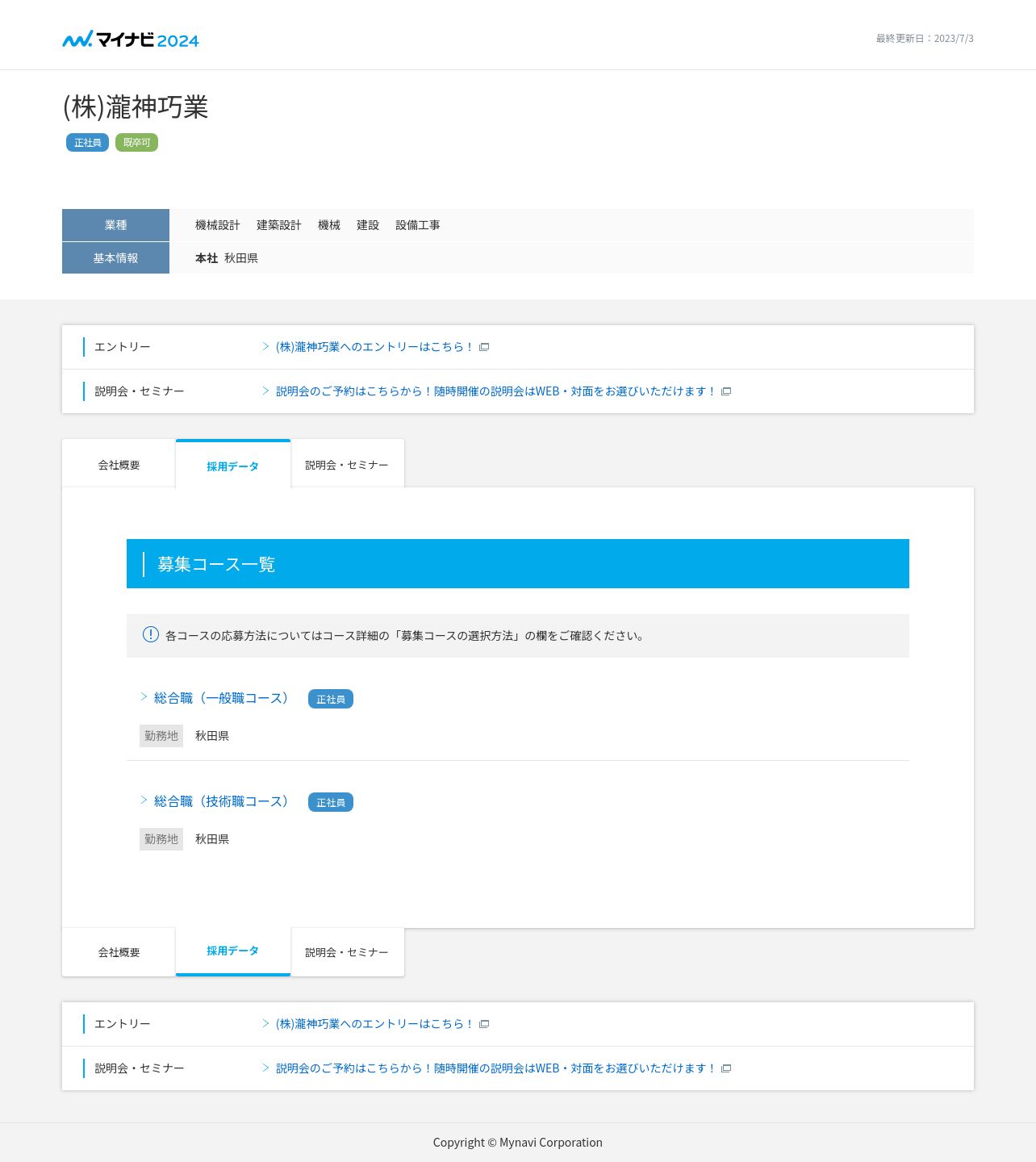Image resolution: width=1036 pixels, height=1162 pixels.
Task: Click the 業種 row header
Action: pos(115,225)
